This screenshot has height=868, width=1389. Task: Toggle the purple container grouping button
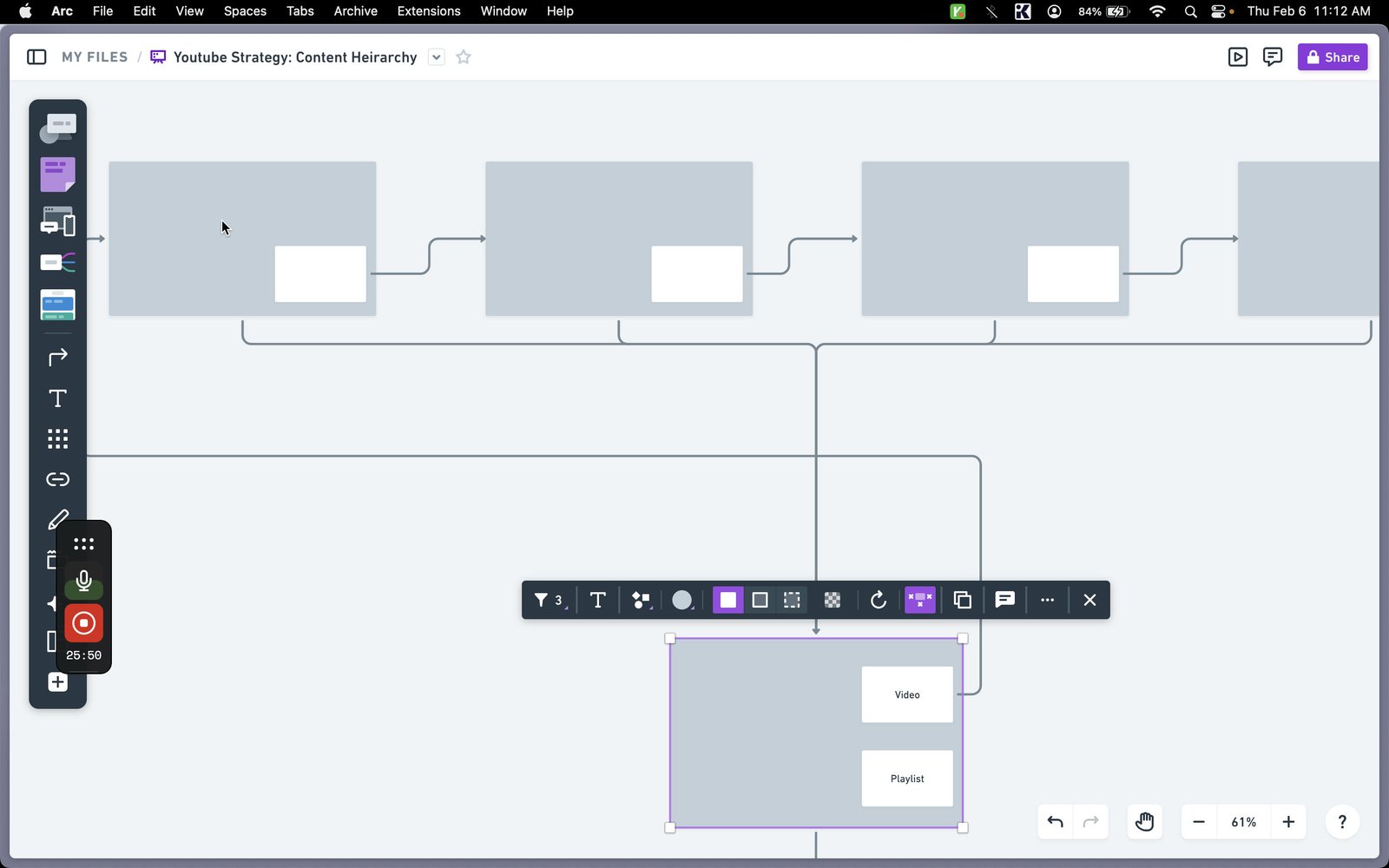[920, 600]
